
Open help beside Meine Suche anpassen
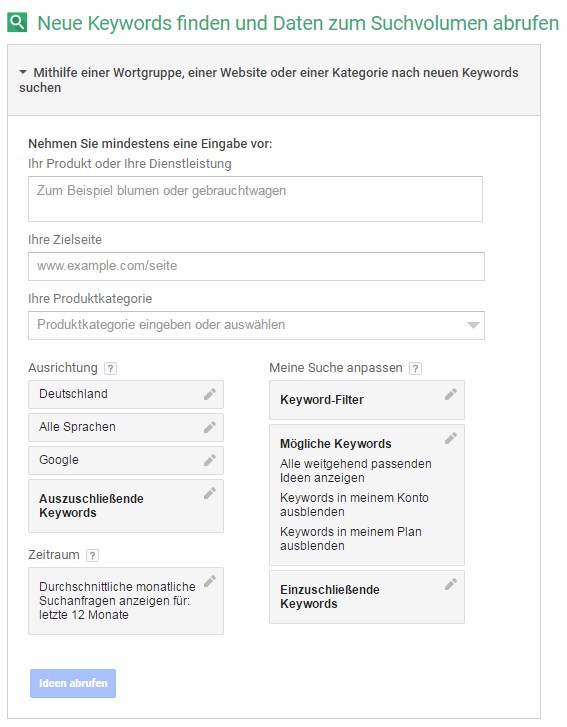pos(415,369)
